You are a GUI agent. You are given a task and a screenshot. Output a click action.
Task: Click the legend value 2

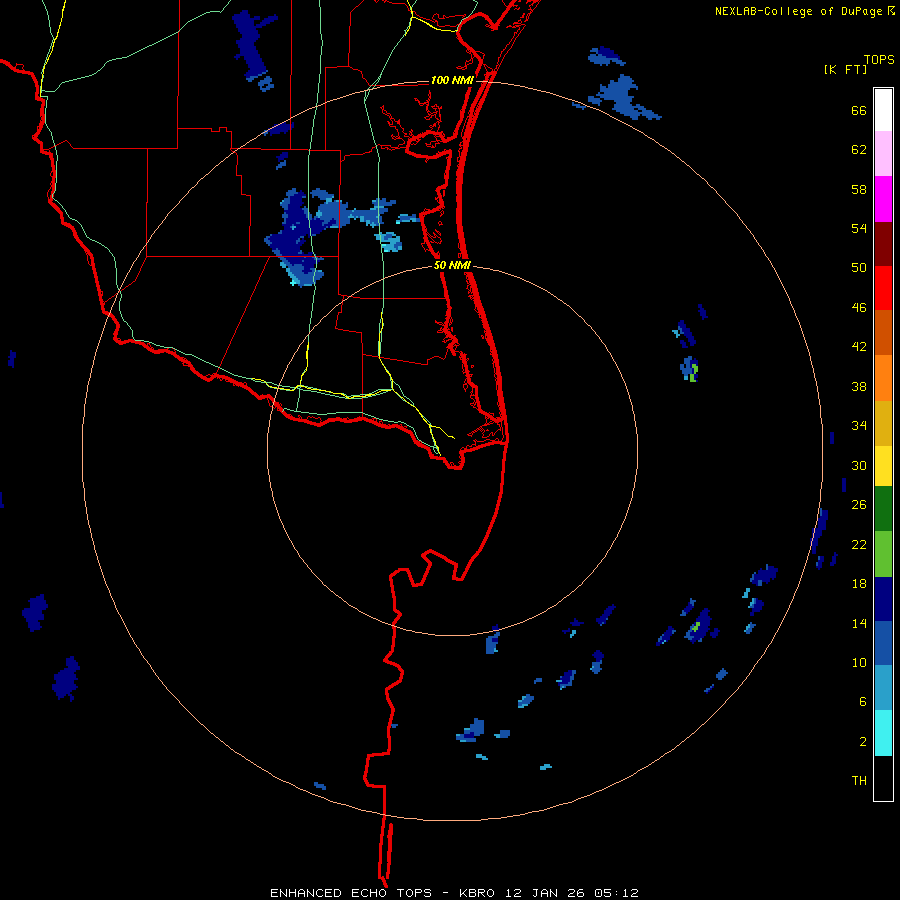(863, 741)
